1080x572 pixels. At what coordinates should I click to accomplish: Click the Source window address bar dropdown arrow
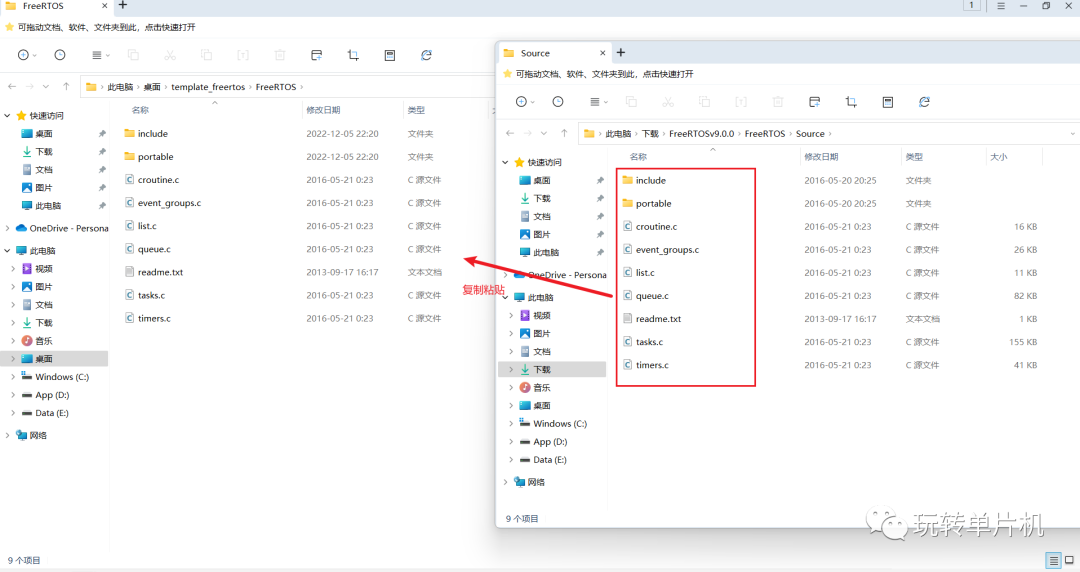[1072, 134]
